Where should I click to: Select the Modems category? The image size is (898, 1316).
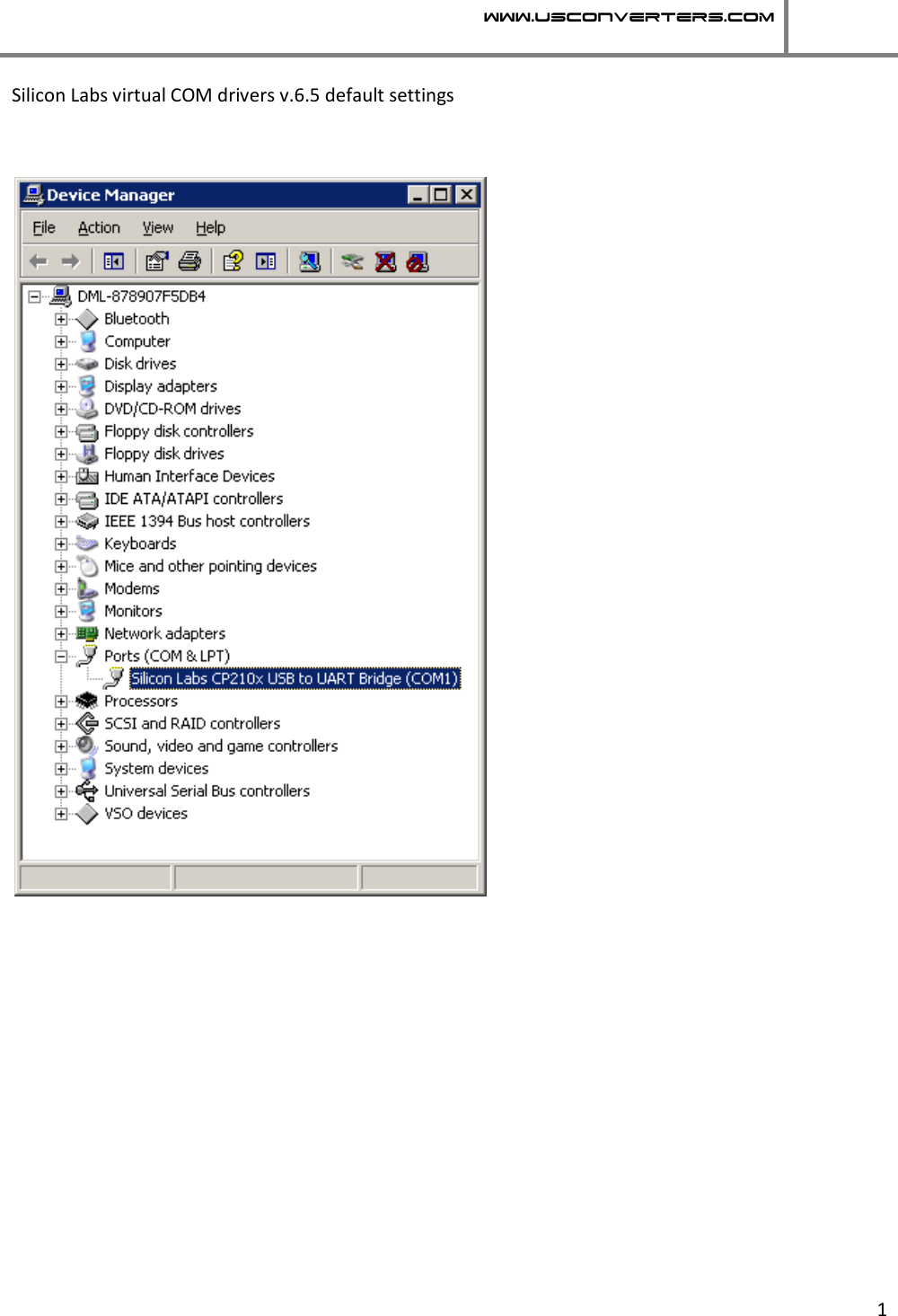(131, 588)
